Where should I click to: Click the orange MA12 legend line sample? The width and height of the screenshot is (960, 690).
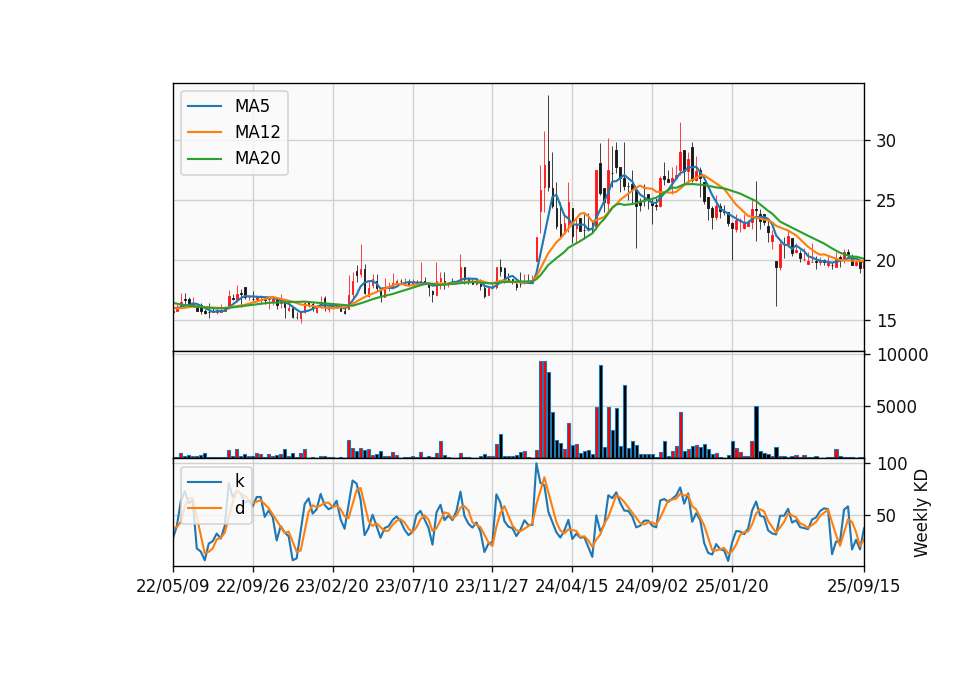click(204, 132)
